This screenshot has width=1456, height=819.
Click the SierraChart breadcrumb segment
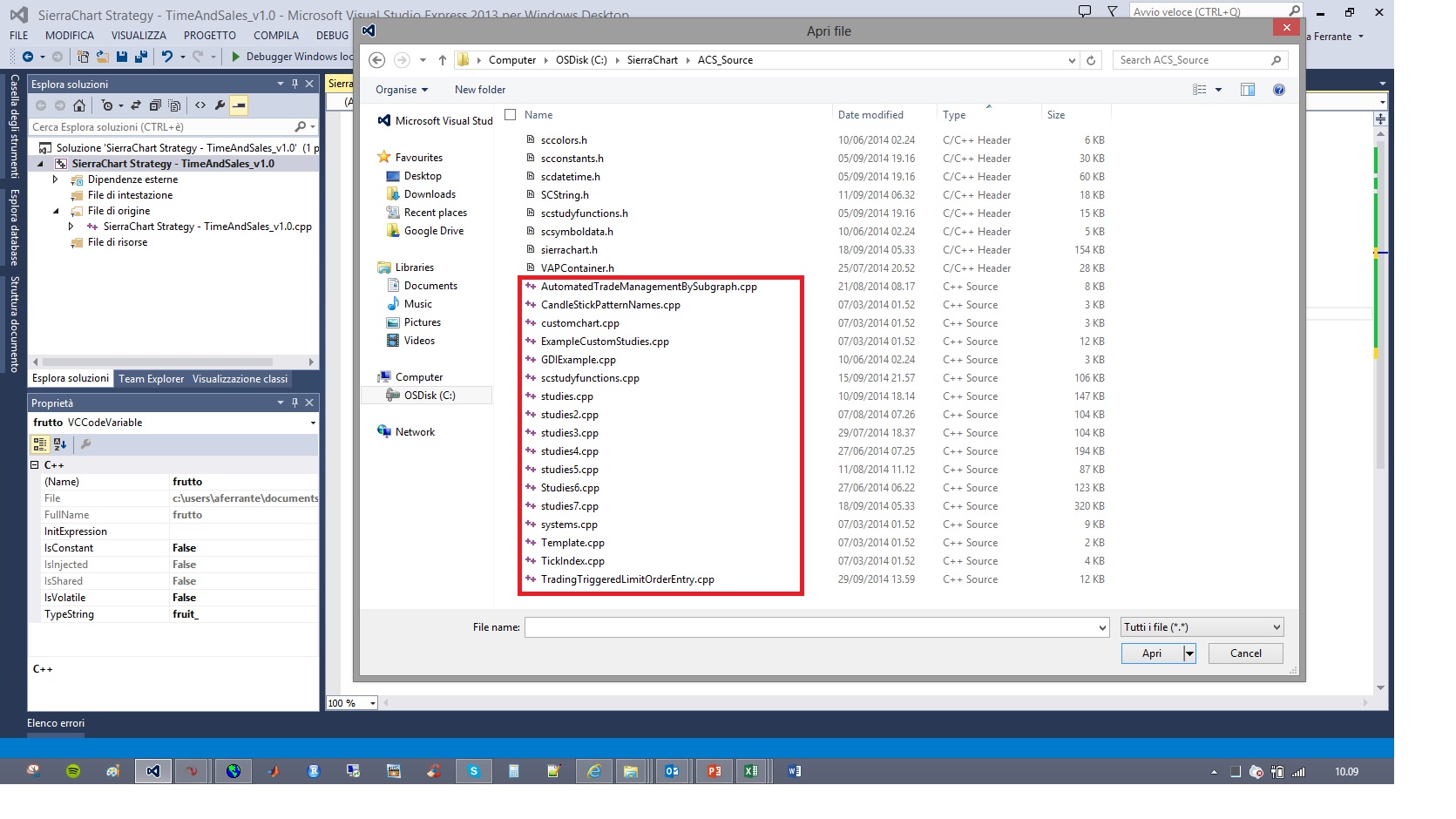653,60
